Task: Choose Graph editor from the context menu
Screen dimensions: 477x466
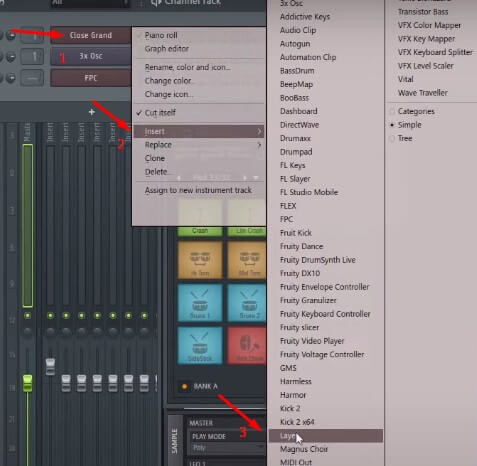Action: [x=167, y=49]
